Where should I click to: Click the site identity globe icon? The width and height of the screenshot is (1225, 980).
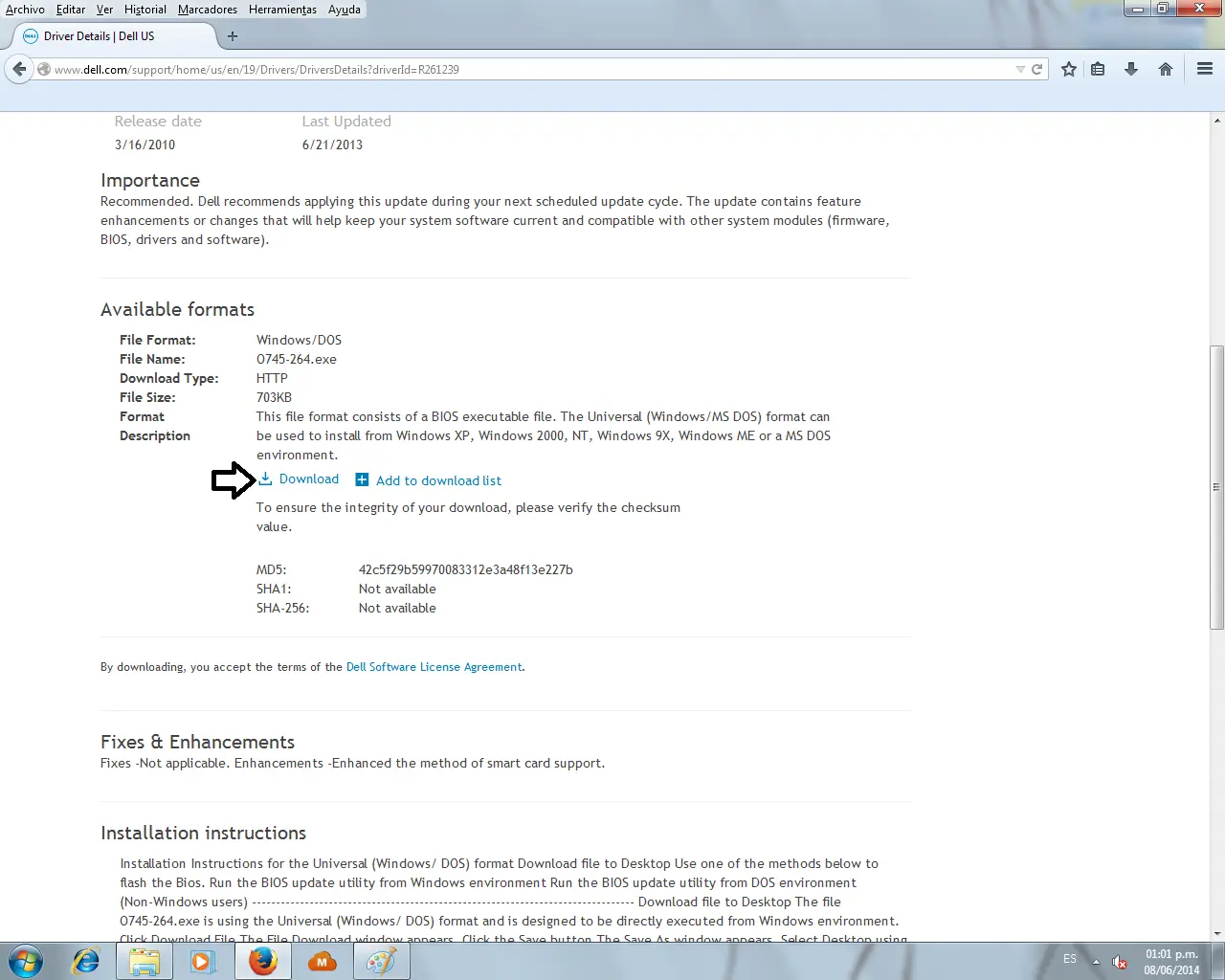(44, 69)
